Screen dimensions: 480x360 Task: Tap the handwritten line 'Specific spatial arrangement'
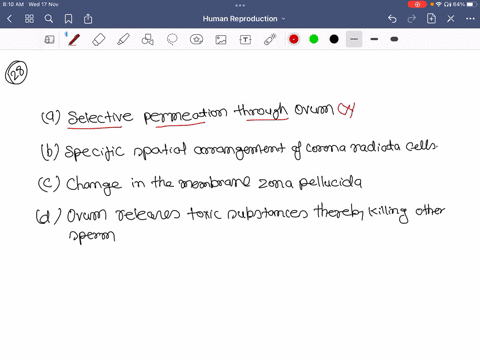pyautogui.click(x=175, y=151)
